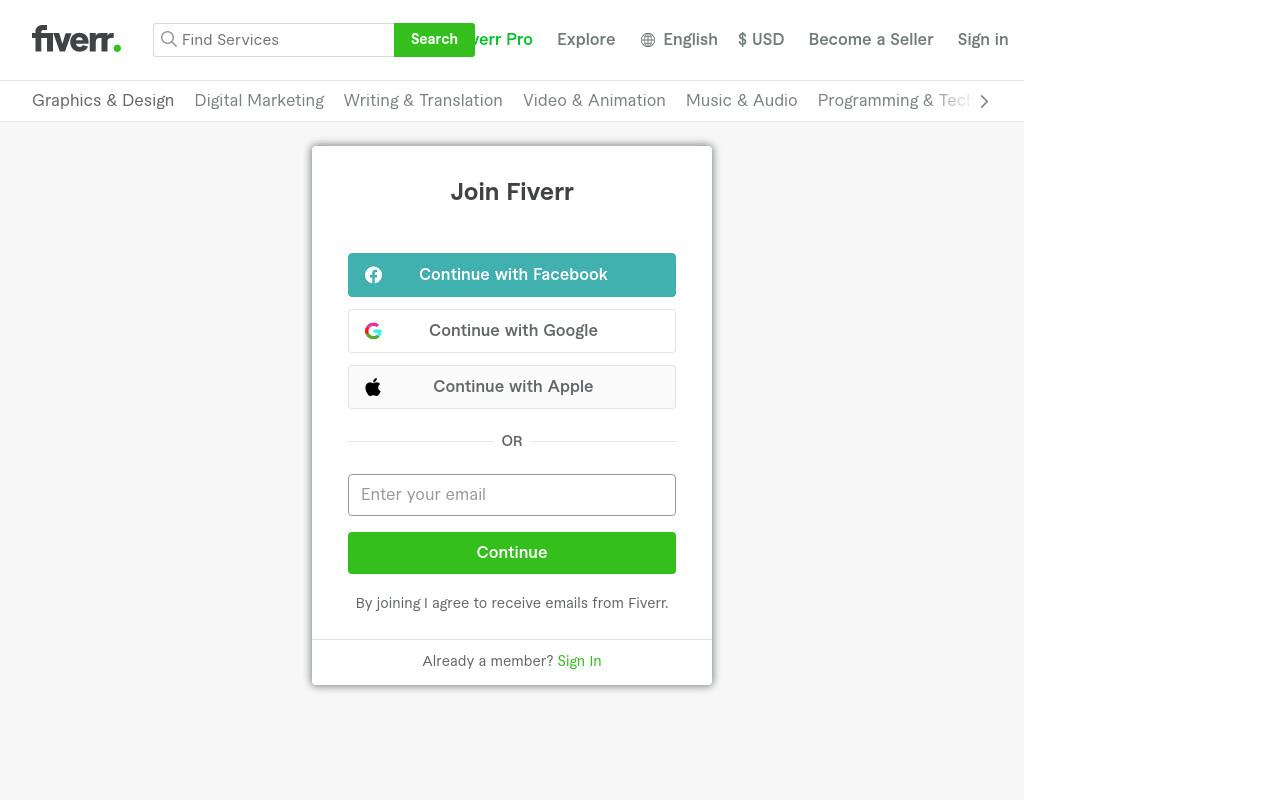Open the $ USD currency selector
This screenshot has width=1280, height=800.
(761, 40)
